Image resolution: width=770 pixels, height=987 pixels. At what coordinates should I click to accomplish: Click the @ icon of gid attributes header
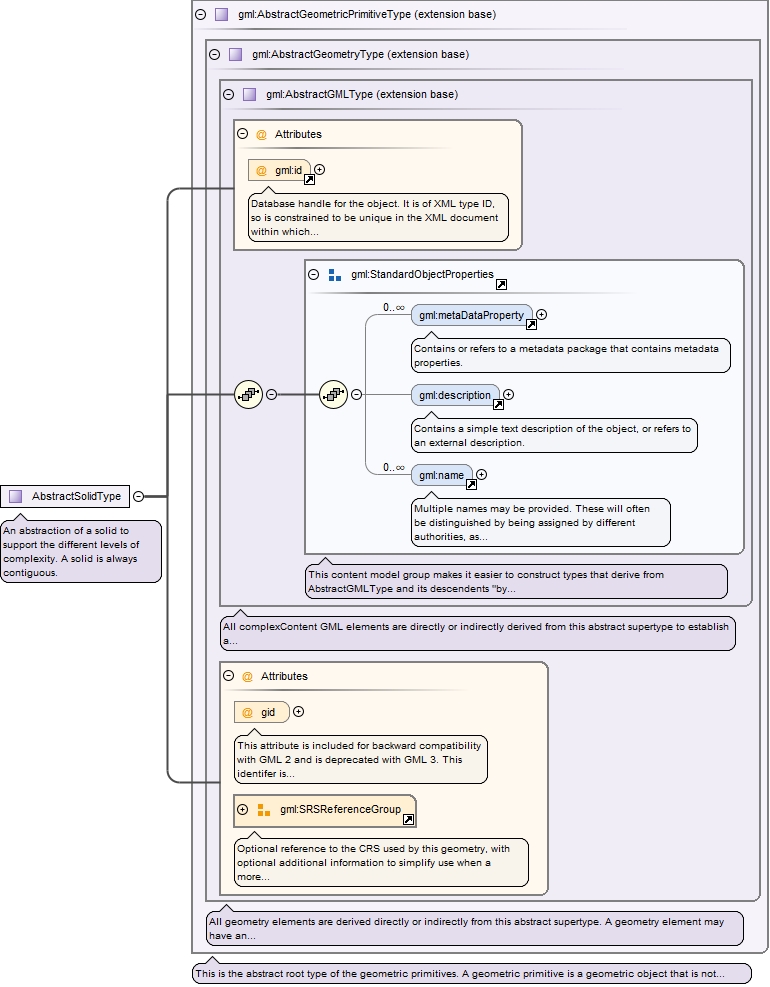(x=247, y=677)
